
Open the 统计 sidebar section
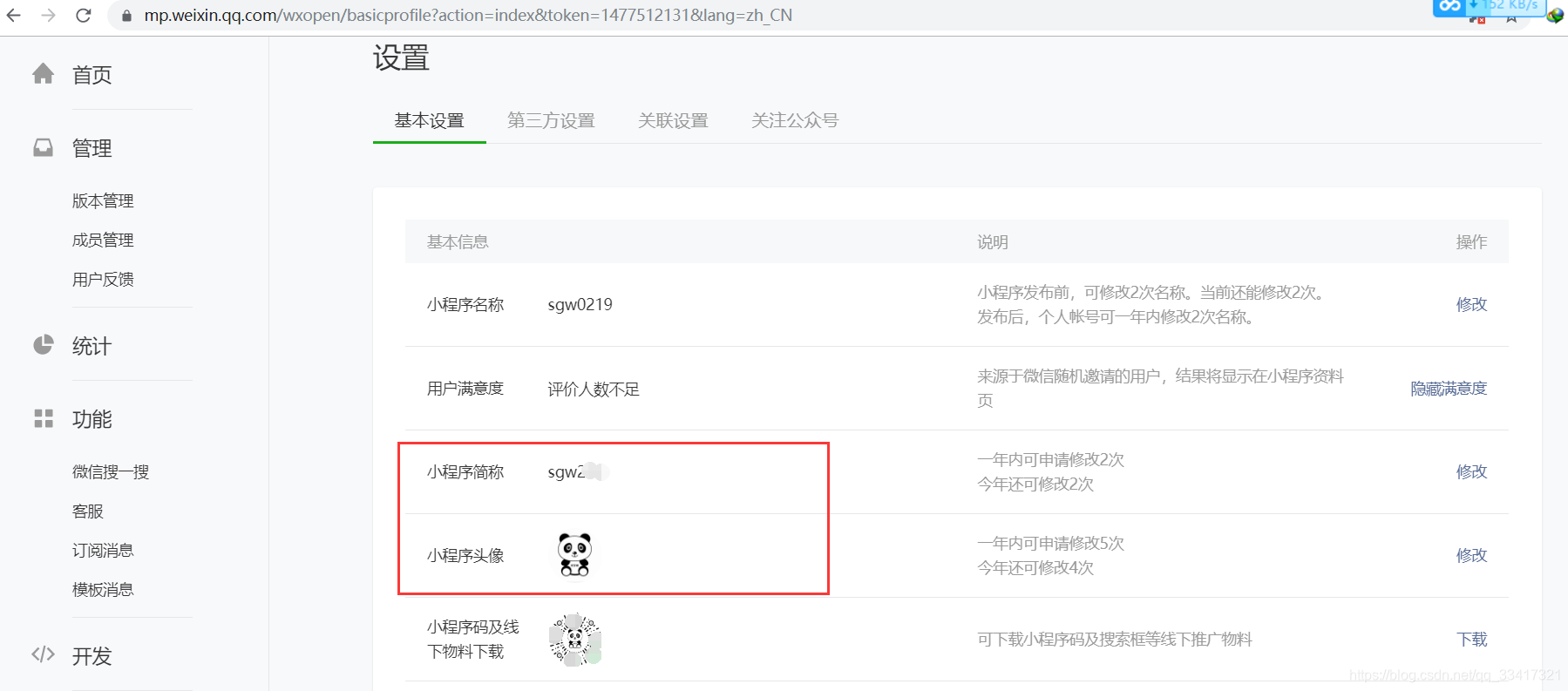tap(92, 346)
